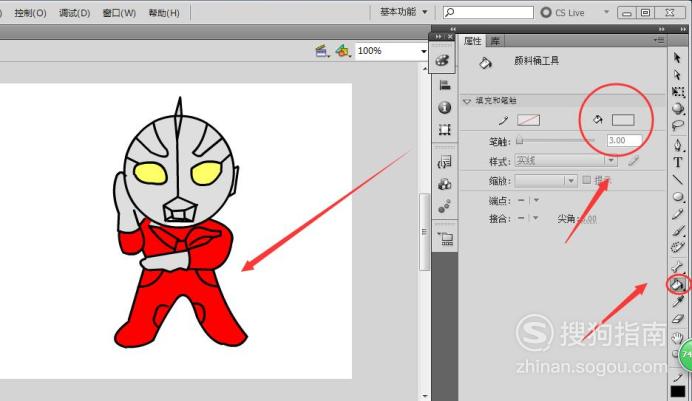Select the Free Transform tool
692x401 pixels.
[678, 92]
